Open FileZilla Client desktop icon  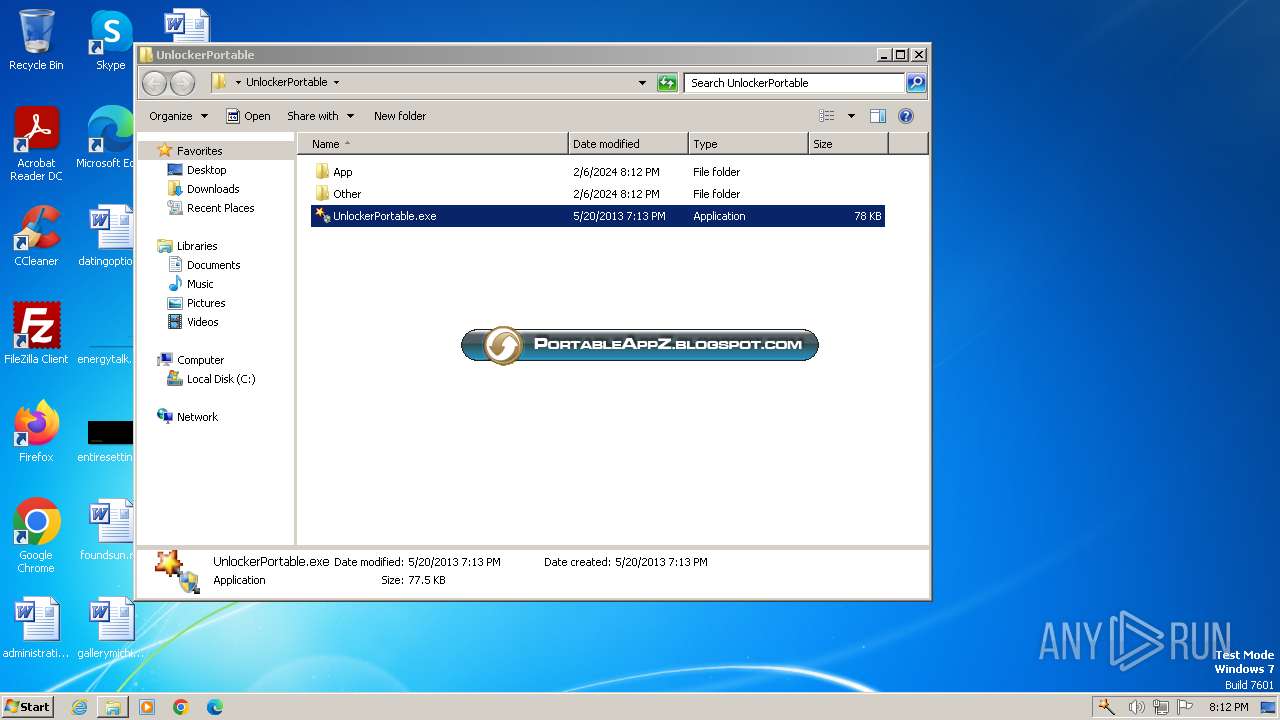coord(36,334)
